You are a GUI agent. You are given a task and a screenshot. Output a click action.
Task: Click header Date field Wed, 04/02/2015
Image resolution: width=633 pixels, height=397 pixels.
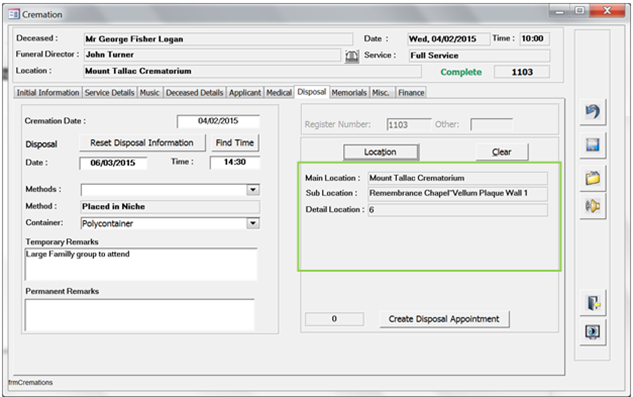pos(448,39)
